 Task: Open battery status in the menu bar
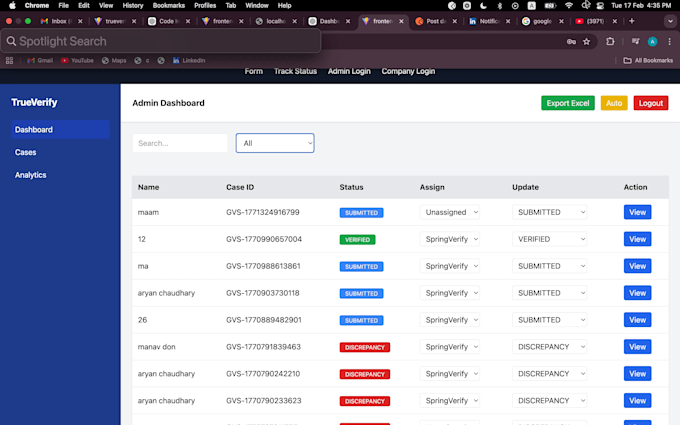[550, 6]
